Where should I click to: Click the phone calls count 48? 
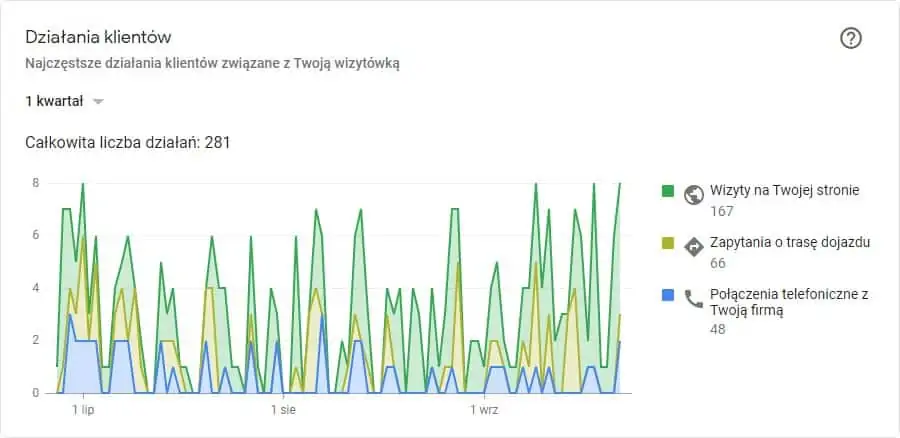718,330
